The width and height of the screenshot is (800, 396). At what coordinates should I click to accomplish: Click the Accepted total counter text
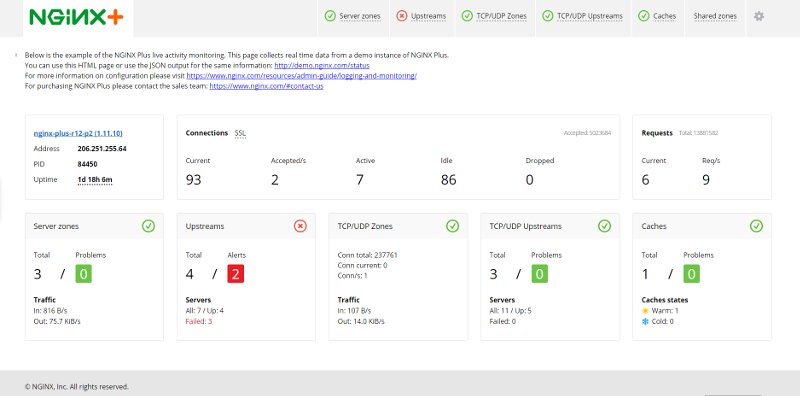pyautogui.click(x=587, y=133)
